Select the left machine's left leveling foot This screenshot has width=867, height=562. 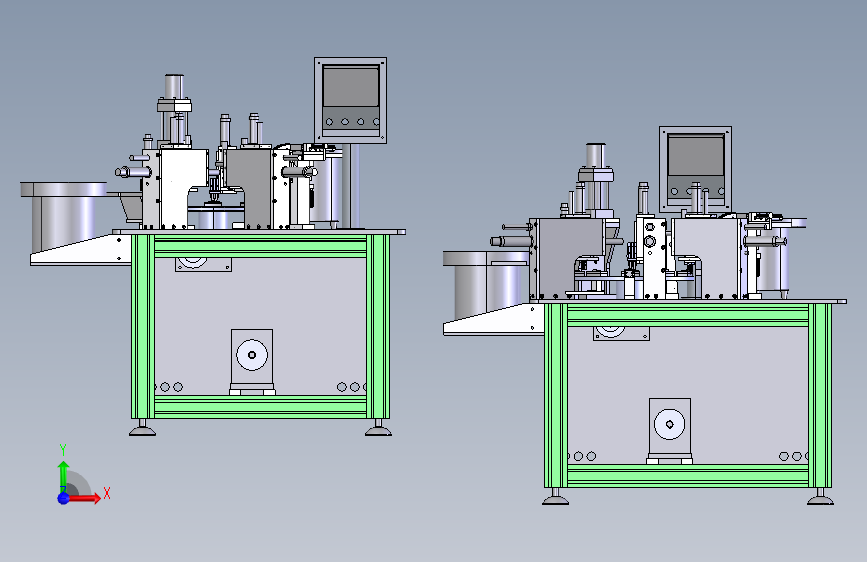[x=142, y=428]
